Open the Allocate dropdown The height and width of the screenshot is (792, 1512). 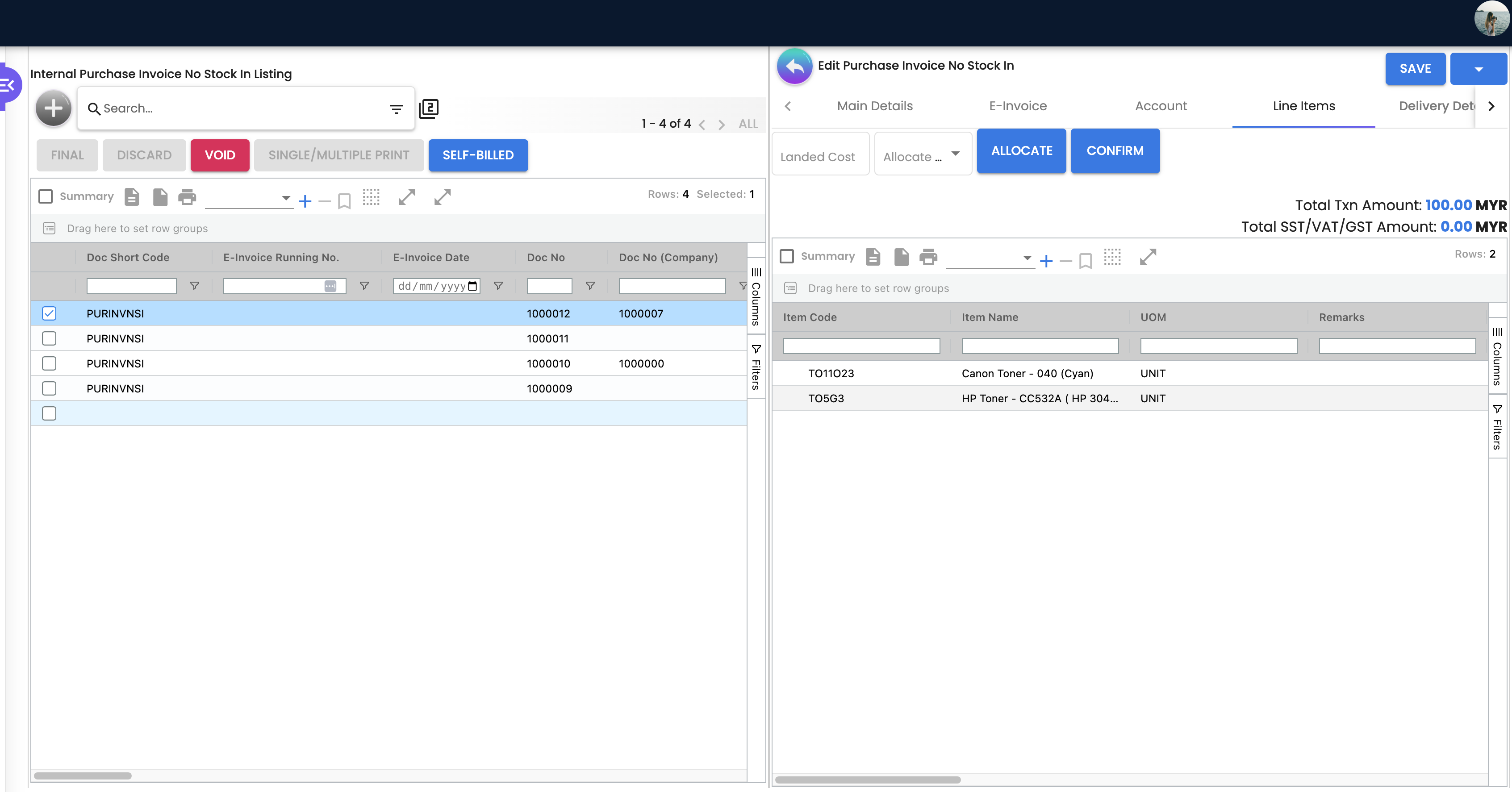tap(923, 154)
